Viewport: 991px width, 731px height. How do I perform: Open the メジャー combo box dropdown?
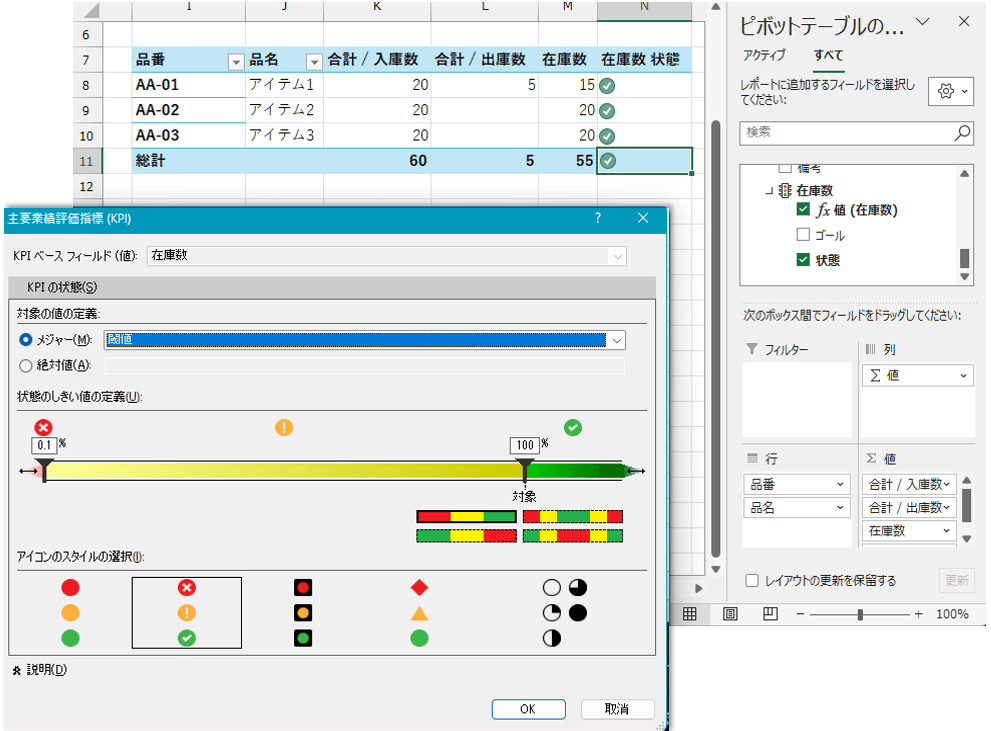pyautogui.click(x=617, y=340)
